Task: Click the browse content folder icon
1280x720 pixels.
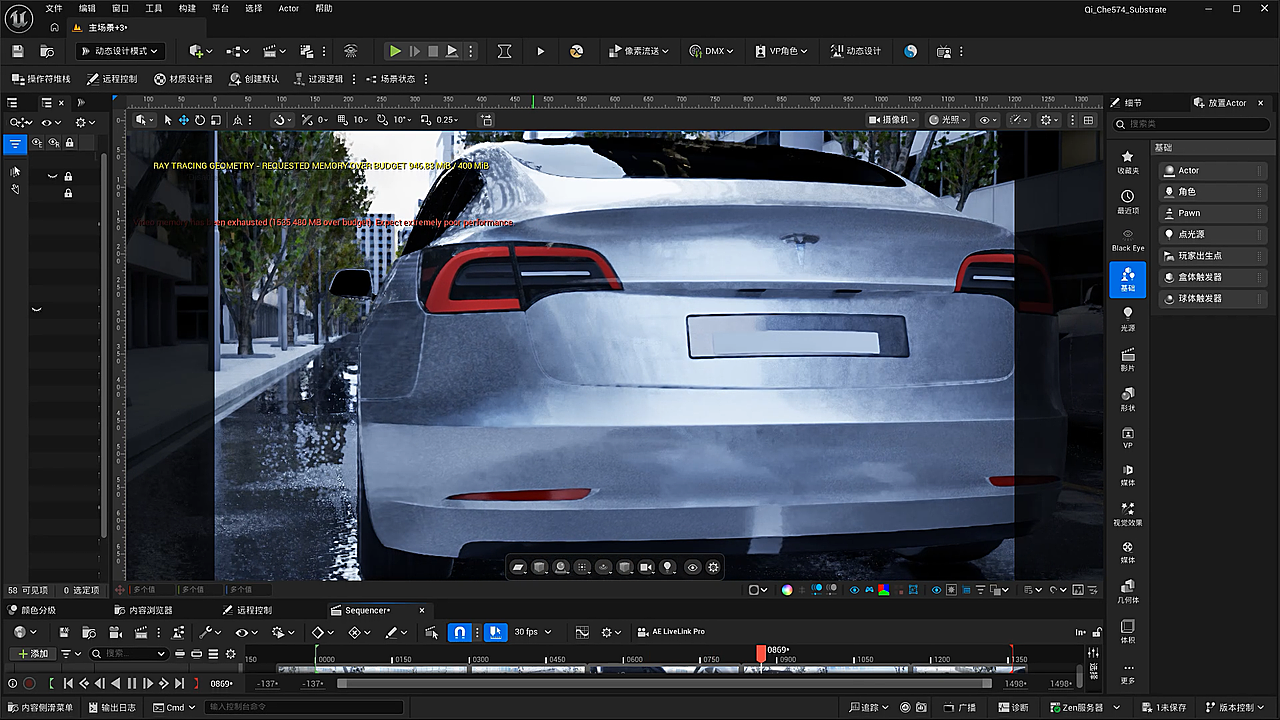Action: (x=47, y=51)
